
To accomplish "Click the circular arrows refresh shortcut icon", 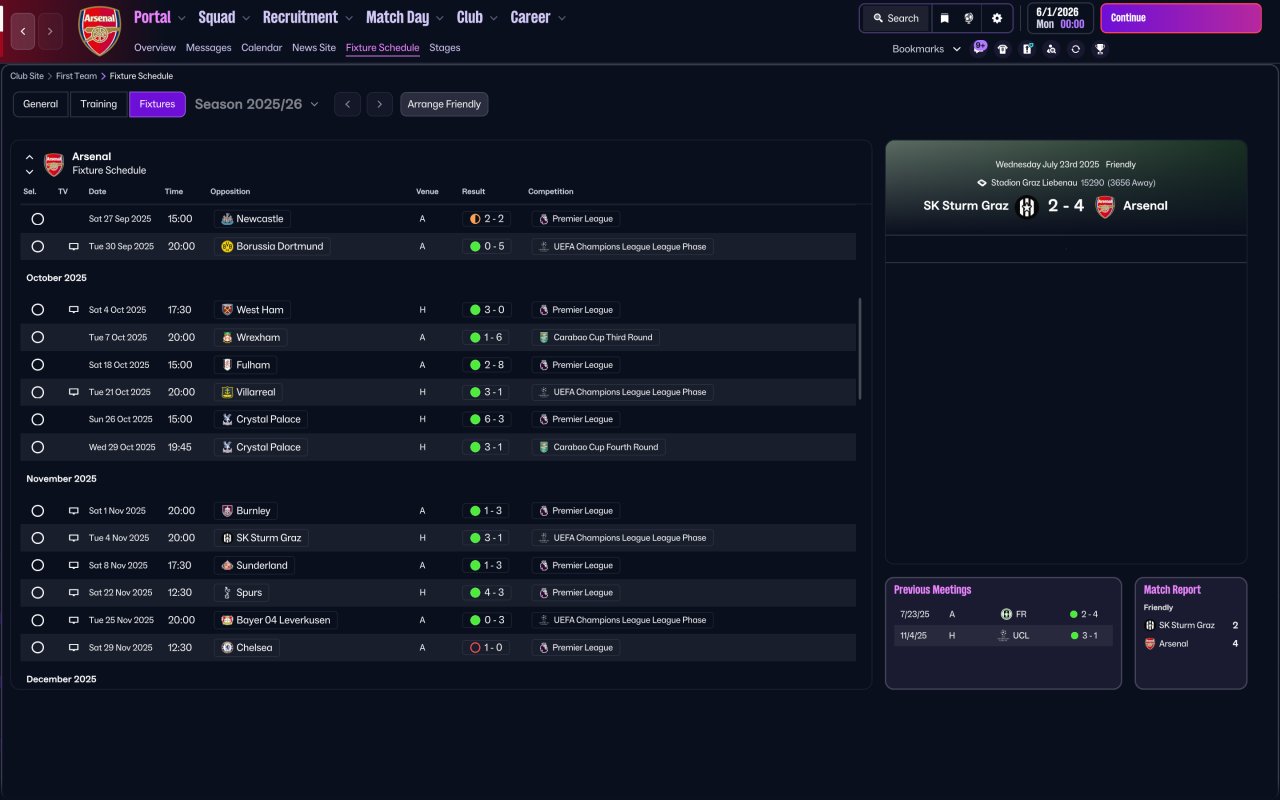I will [x=1075, y=49].
